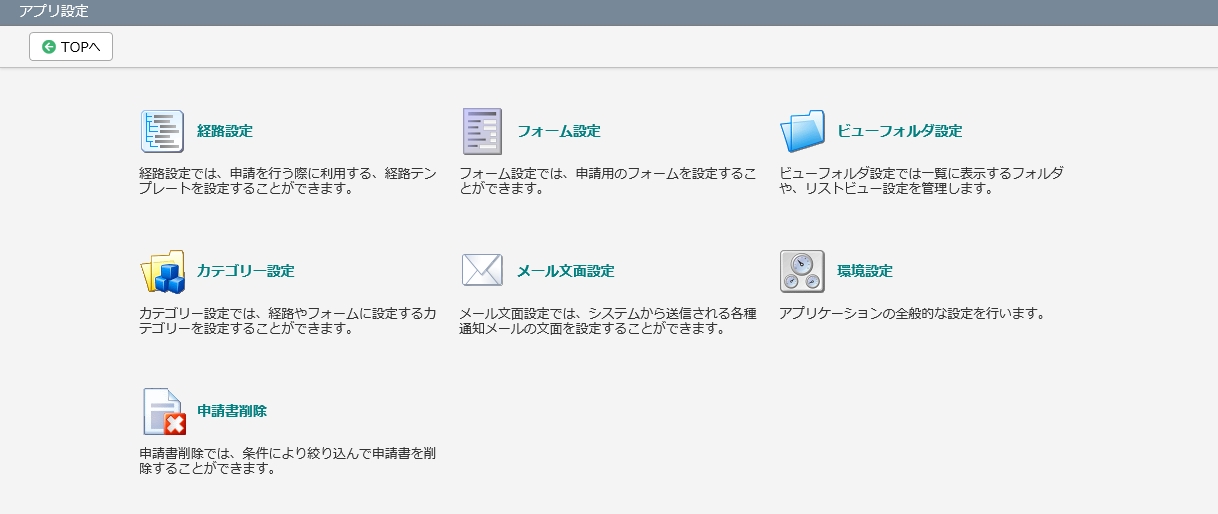Go back with the TOPへ button

pos(71,47)
